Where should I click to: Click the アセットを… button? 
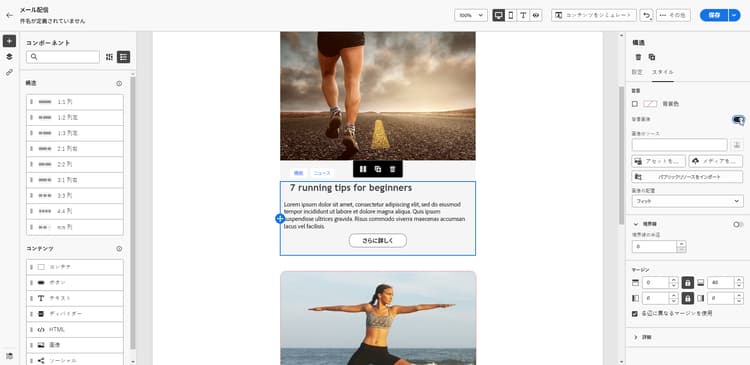[659, 162]
